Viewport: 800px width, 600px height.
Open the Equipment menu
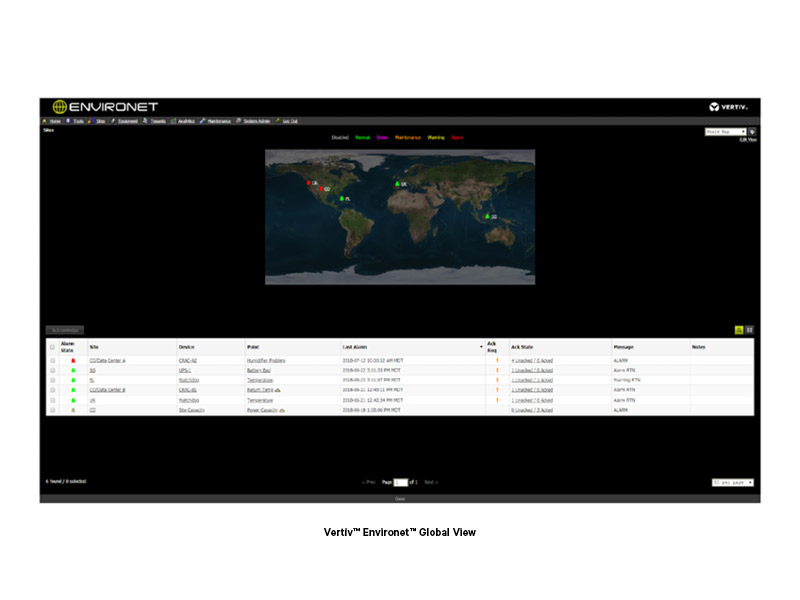127,121
